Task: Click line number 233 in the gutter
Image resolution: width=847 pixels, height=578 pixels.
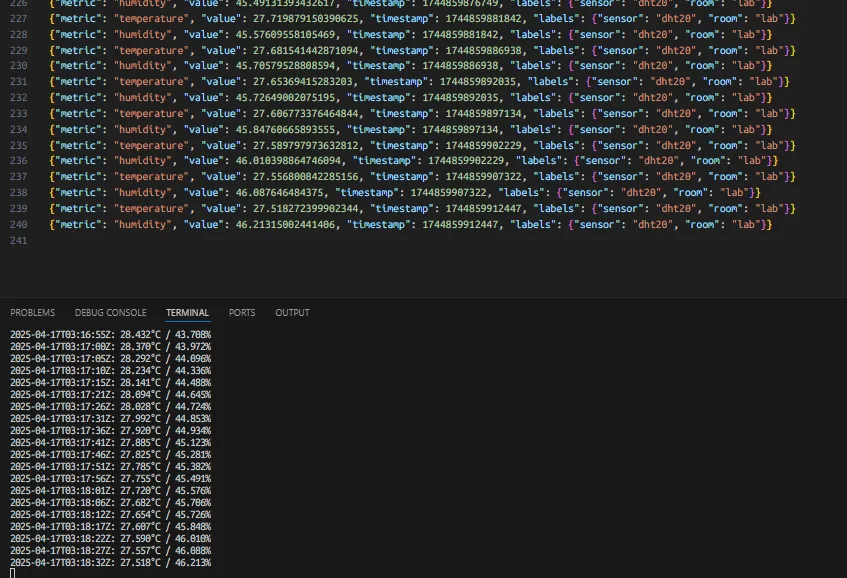Action: tap(16, 113)
